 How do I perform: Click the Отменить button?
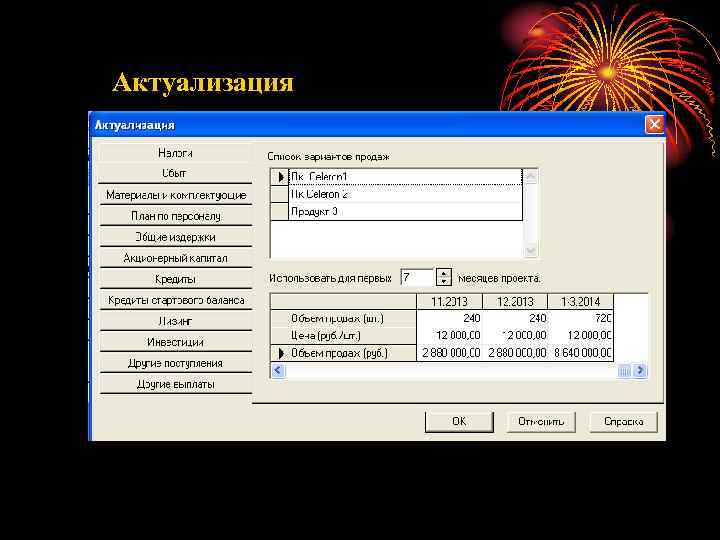[541, 422]
